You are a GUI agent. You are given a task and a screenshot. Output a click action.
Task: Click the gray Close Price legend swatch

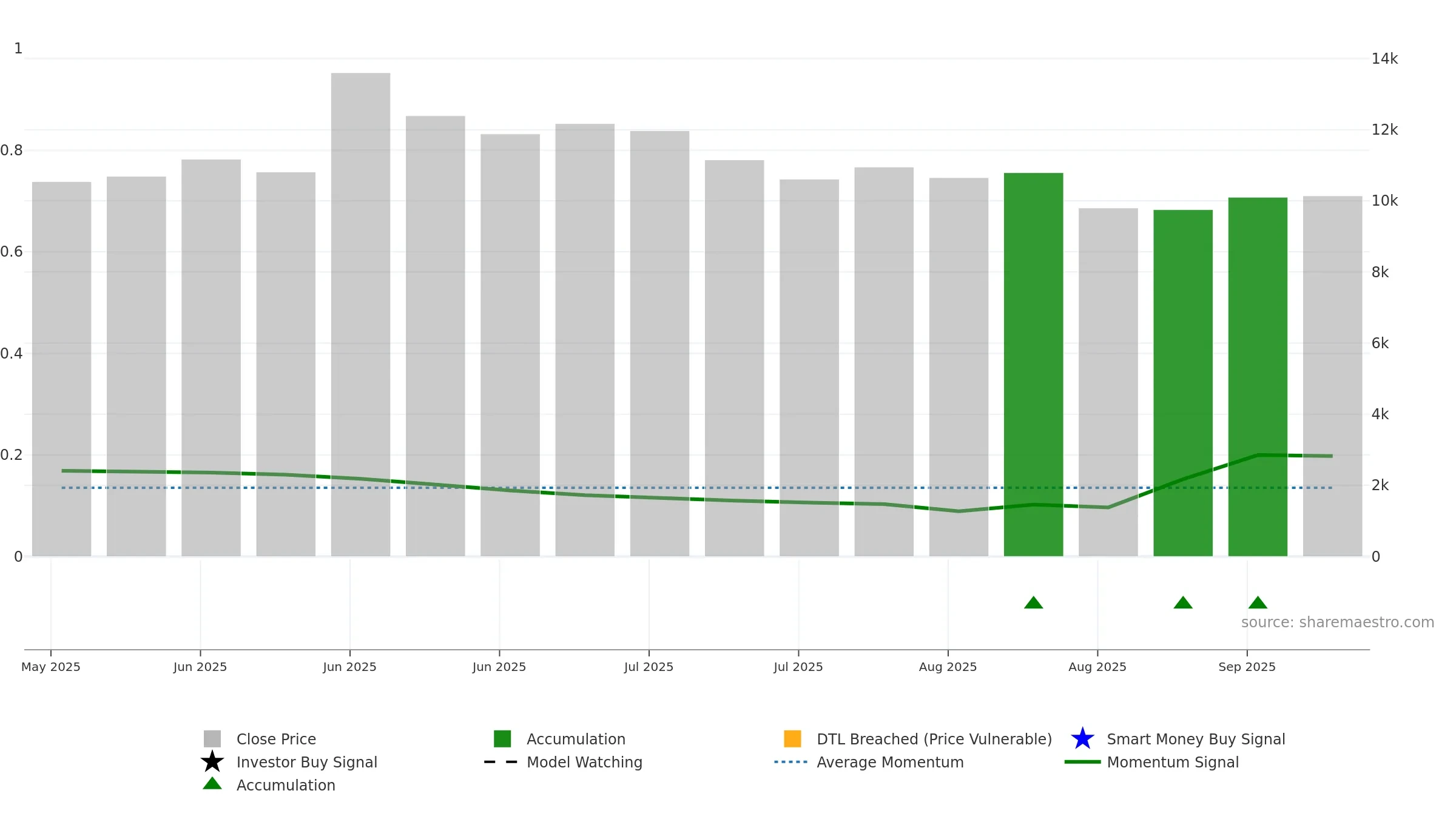pos(212,739)
